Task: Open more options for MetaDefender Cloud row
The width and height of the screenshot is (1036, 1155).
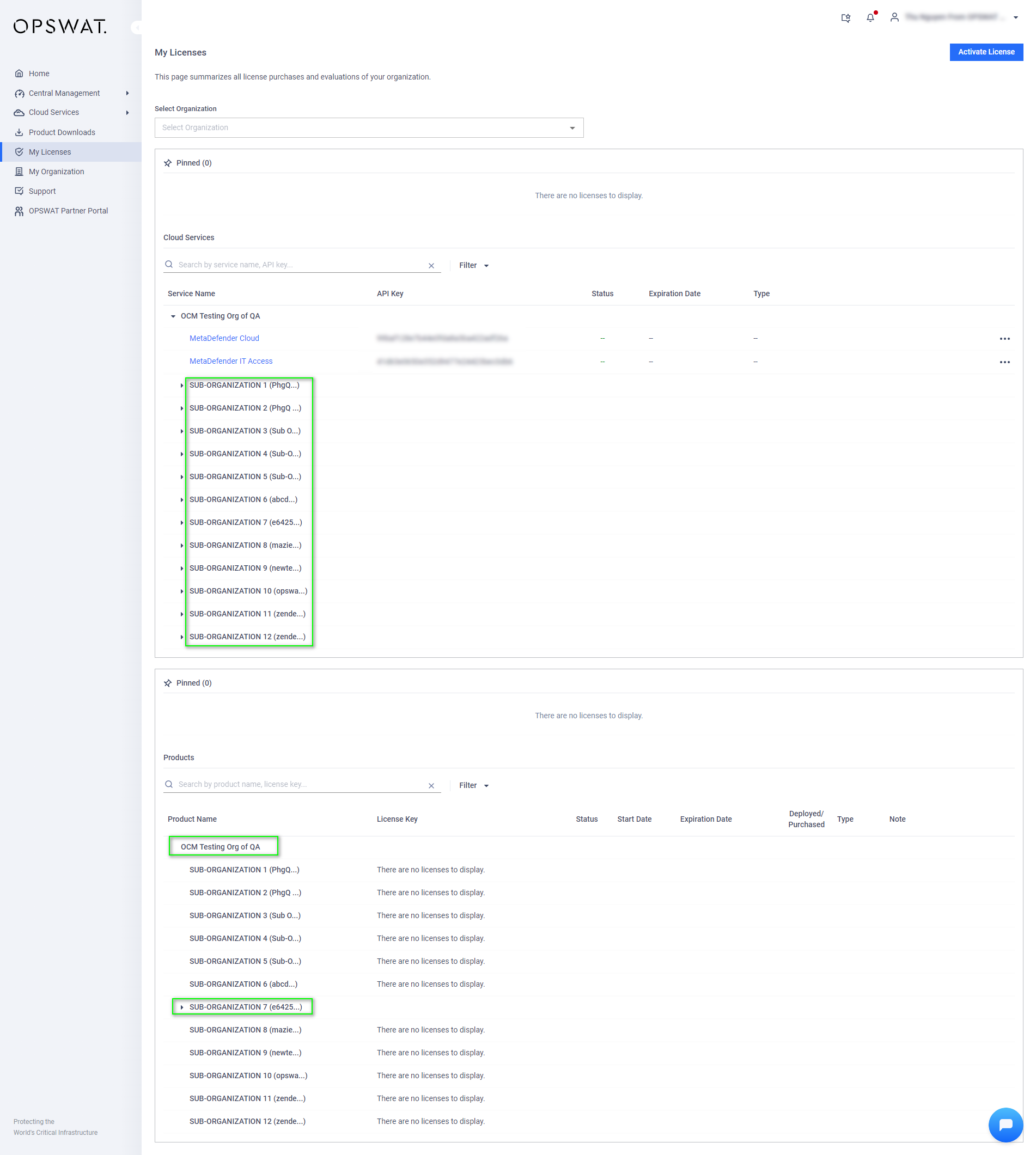Action: [1005, 339]
